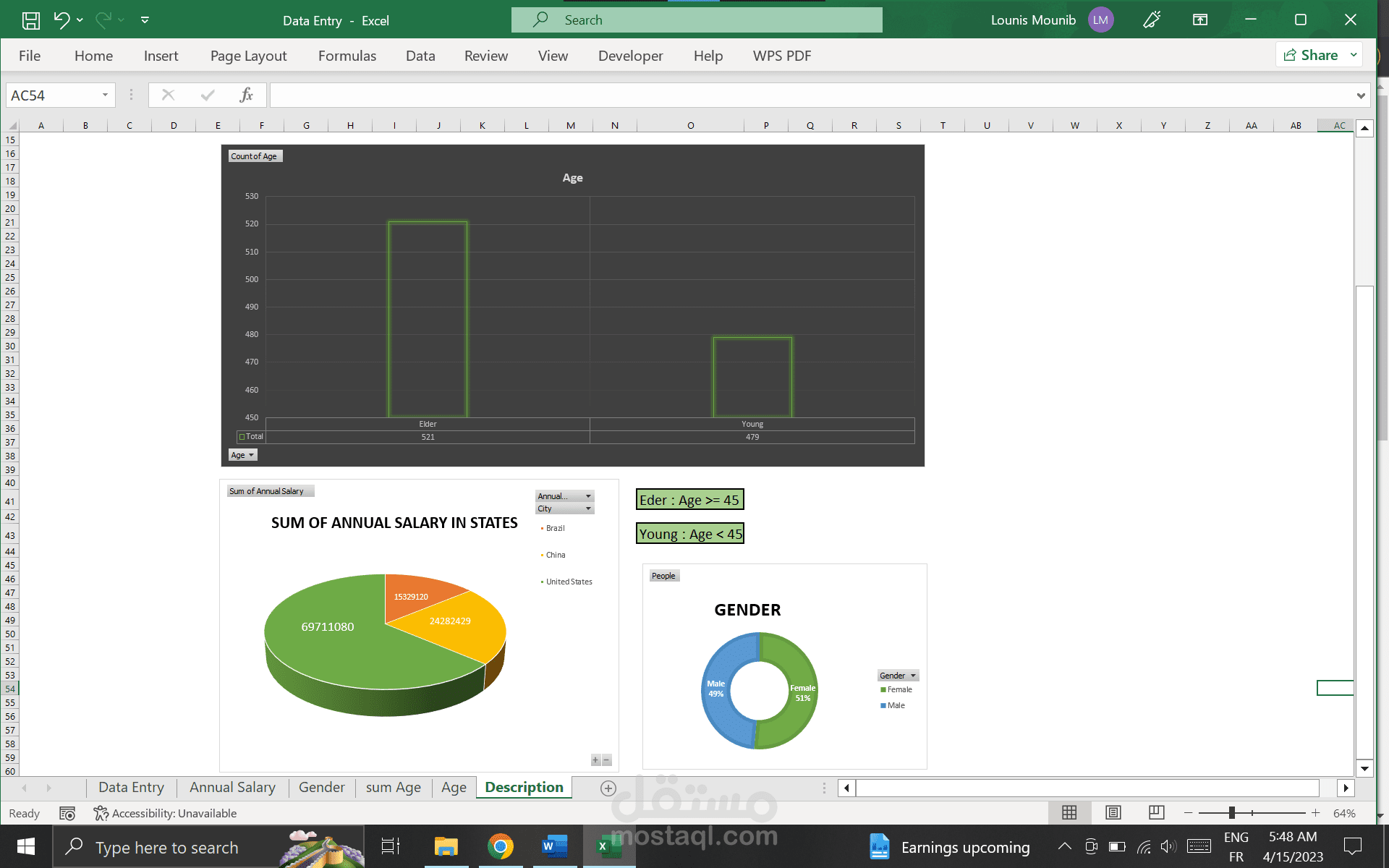Switch to the sum Age sheet tab
This screenshot has width=1389, height=868.
point(393,788)
